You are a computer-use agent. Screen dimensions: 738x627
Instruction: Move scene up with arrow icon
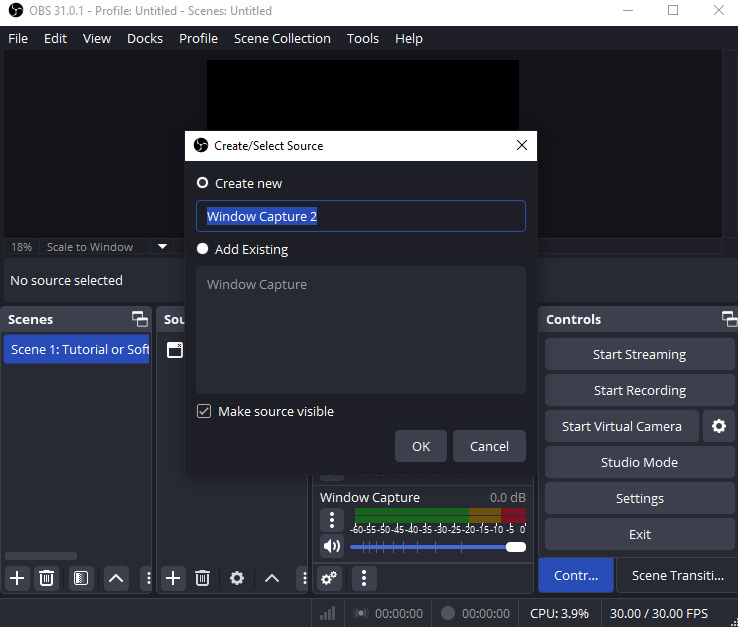116,578
